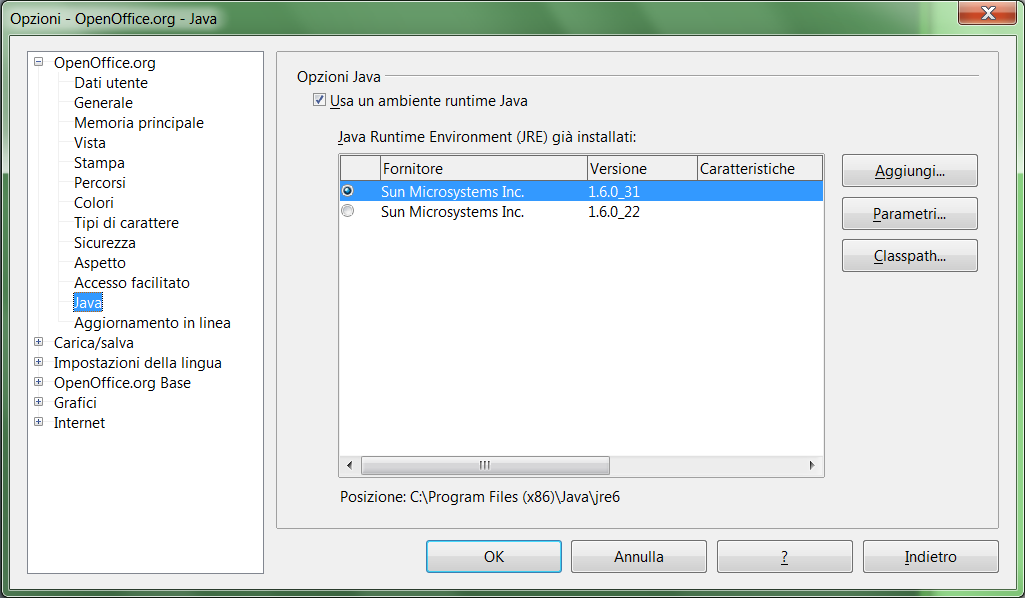Open Accesso facilitato settings

click(x=131, y=283)
